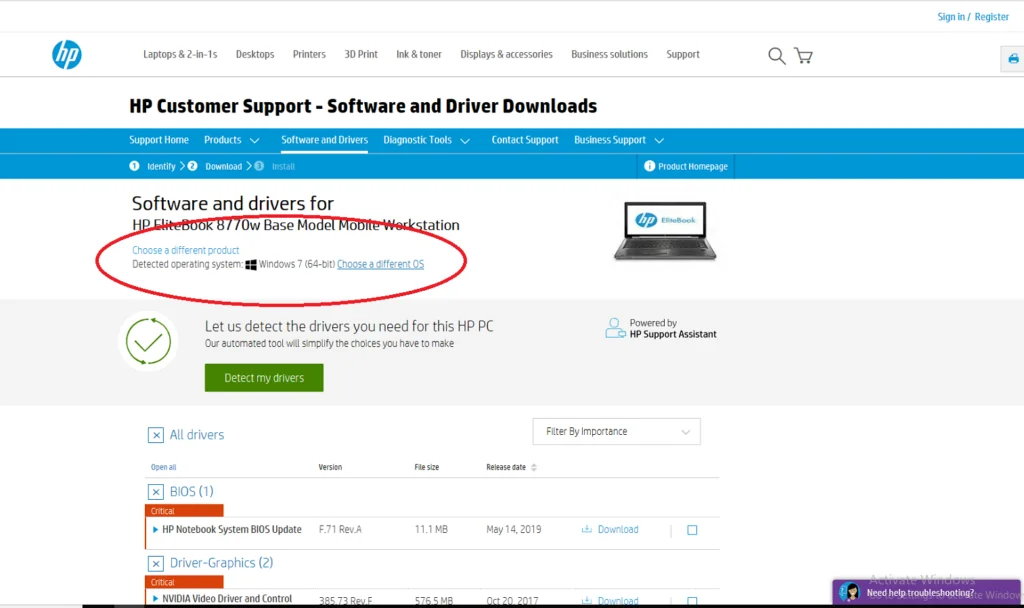Collapse the Driver-Graphics (2) category
This screenshot has width=1024, height=608.
[x=155, y=563]
